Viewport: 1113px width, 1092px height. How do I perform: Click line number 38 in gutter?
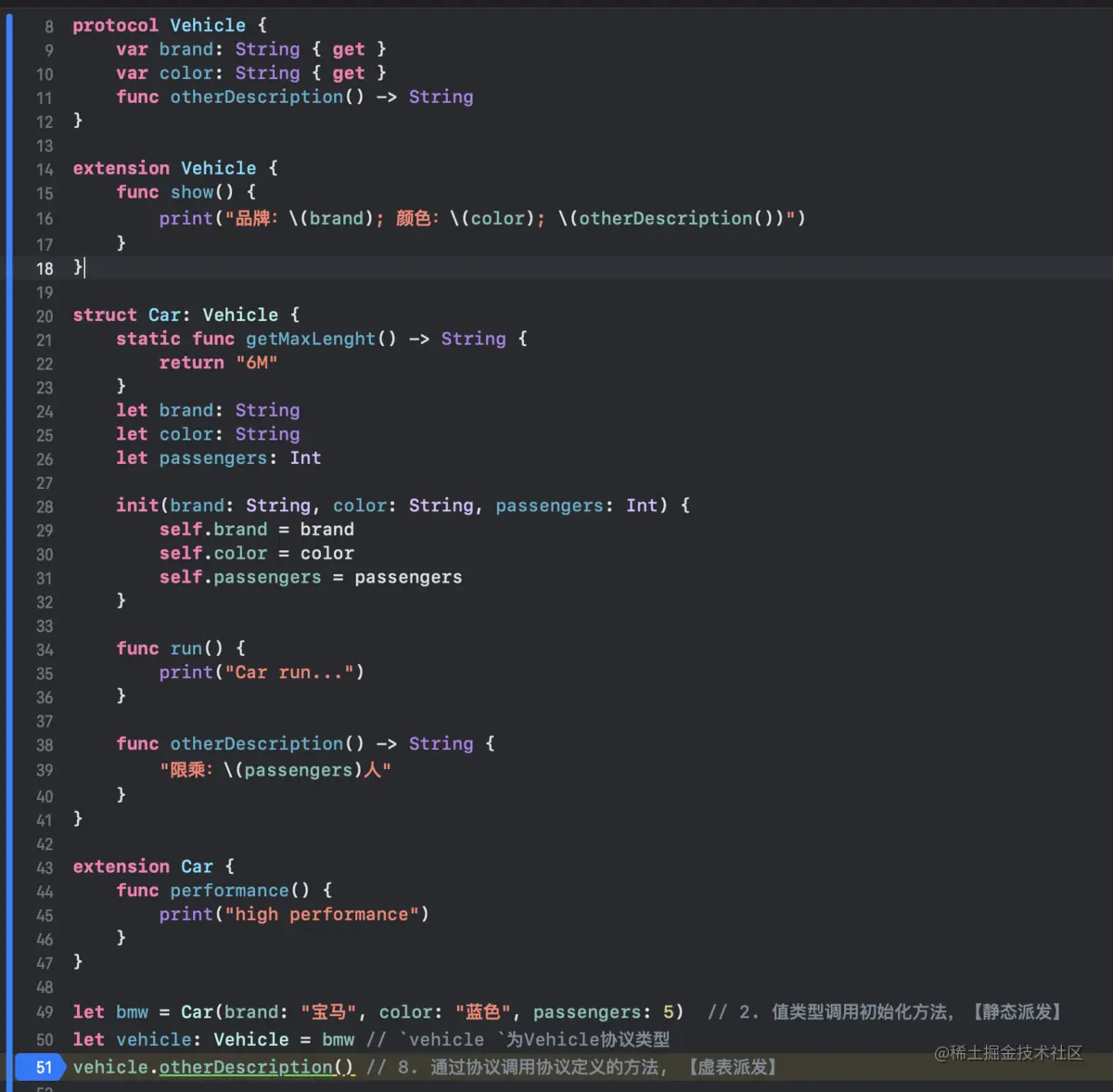point(45,745)
